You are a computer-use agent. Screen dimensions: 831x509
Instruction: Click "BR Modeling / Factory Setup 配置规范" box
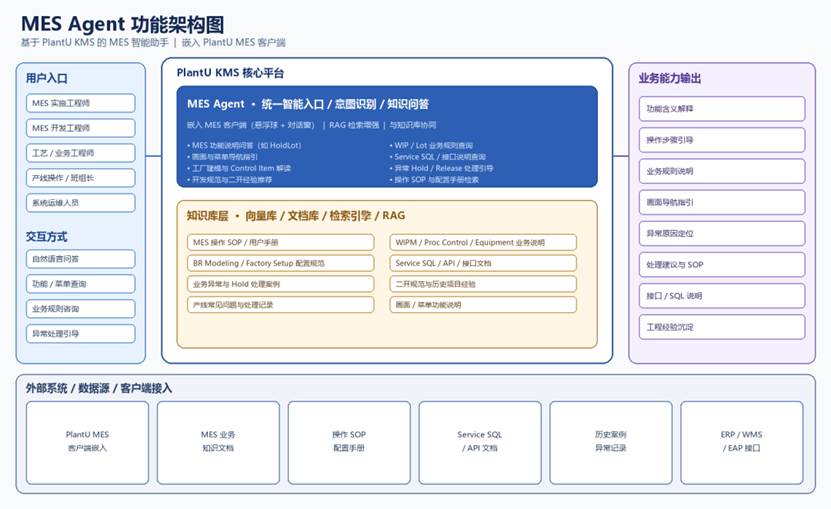280,263
